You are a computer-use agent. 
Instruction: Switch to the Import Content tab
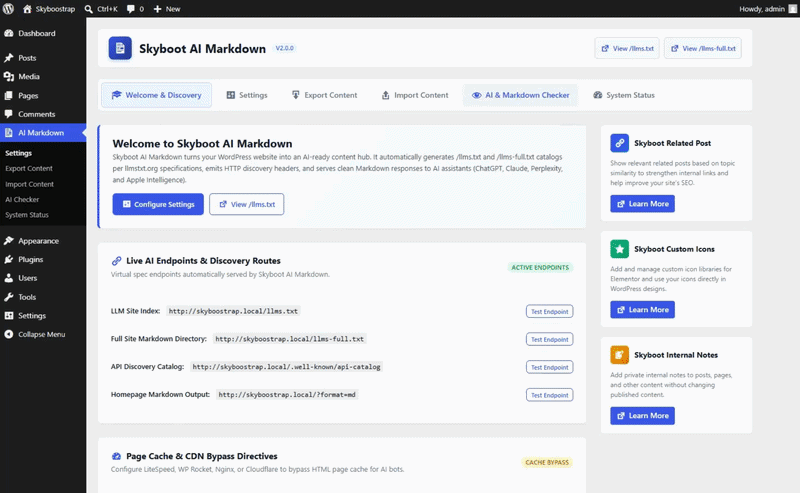[x=415, y=95]
